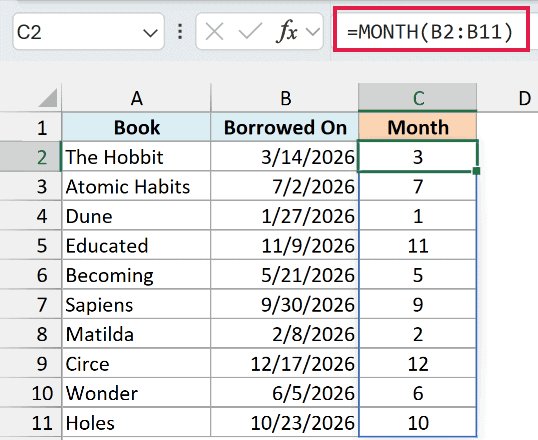Select the Book header cell
Viewport: 538px width, 440px height.
point(136,127)
